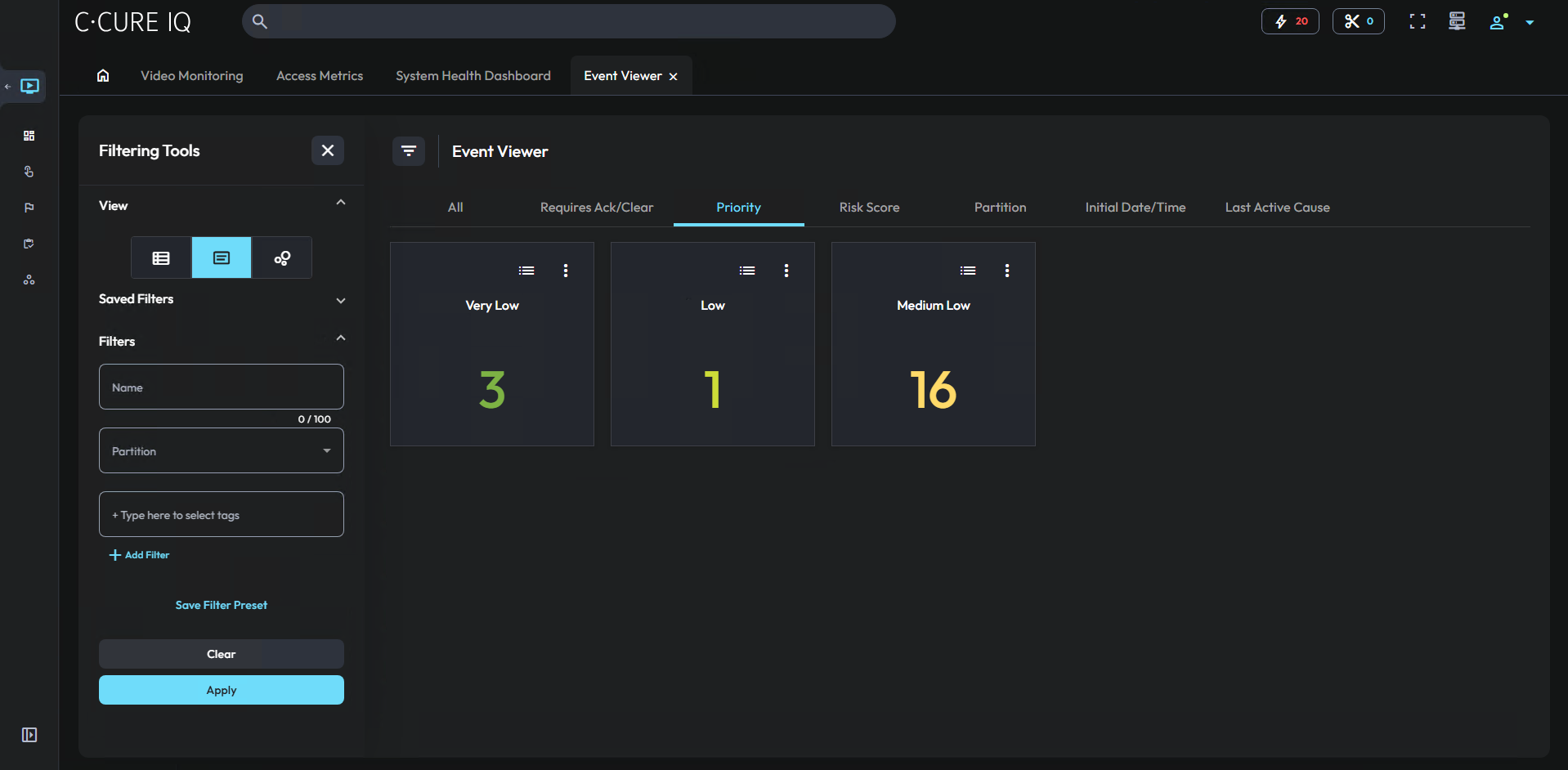Select the card view mode button
This screenshot has width=1568, height=770.
(x=222, y=258)
